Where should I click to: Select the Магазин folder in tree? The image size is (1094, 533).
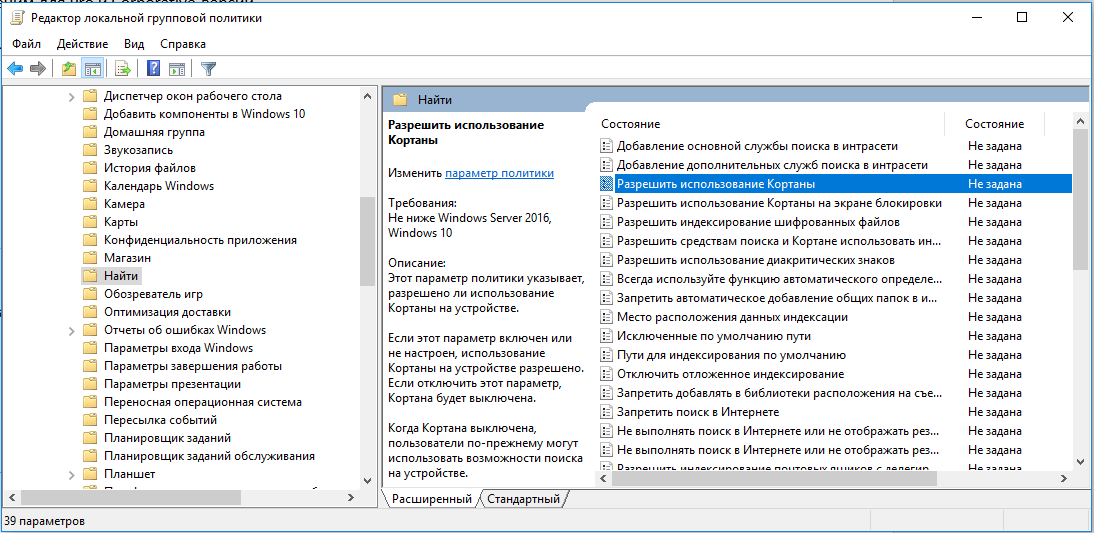coord(127,258)
